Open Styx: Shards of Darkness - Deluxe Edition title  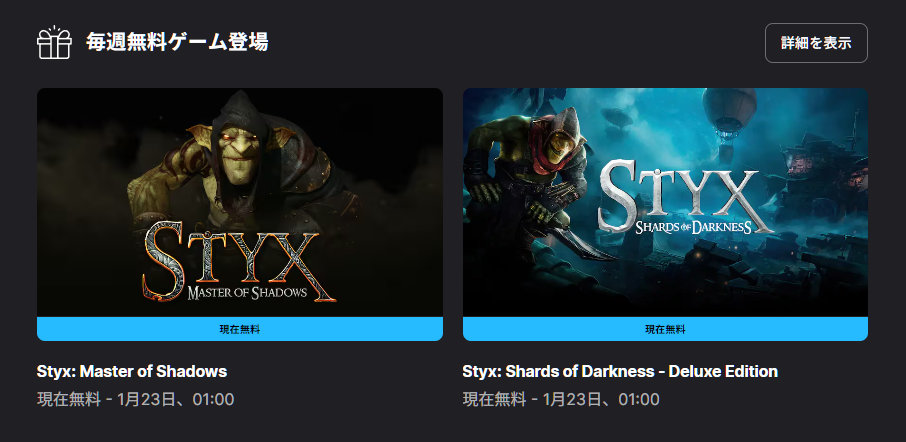point(620,371)
